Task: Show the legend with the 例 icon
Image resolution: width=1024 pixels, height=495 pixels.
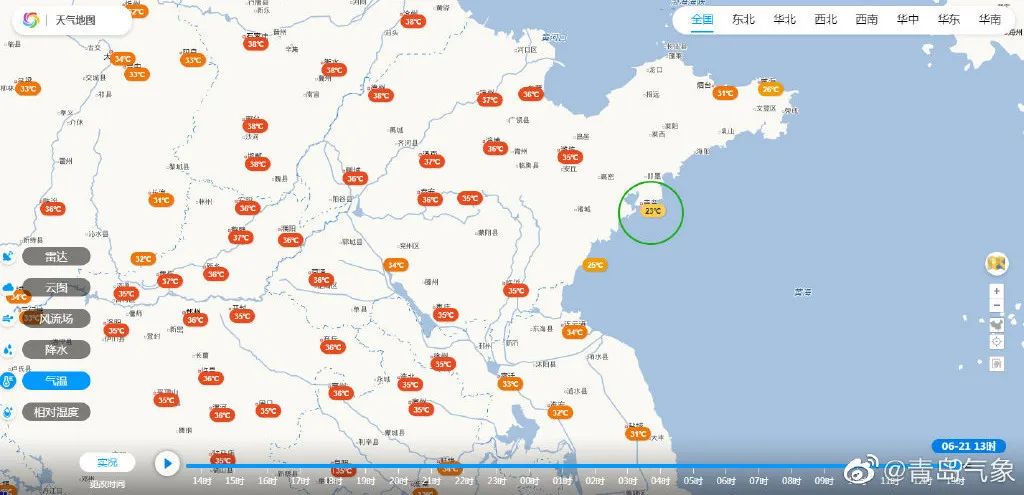Action: click(997, 364)
